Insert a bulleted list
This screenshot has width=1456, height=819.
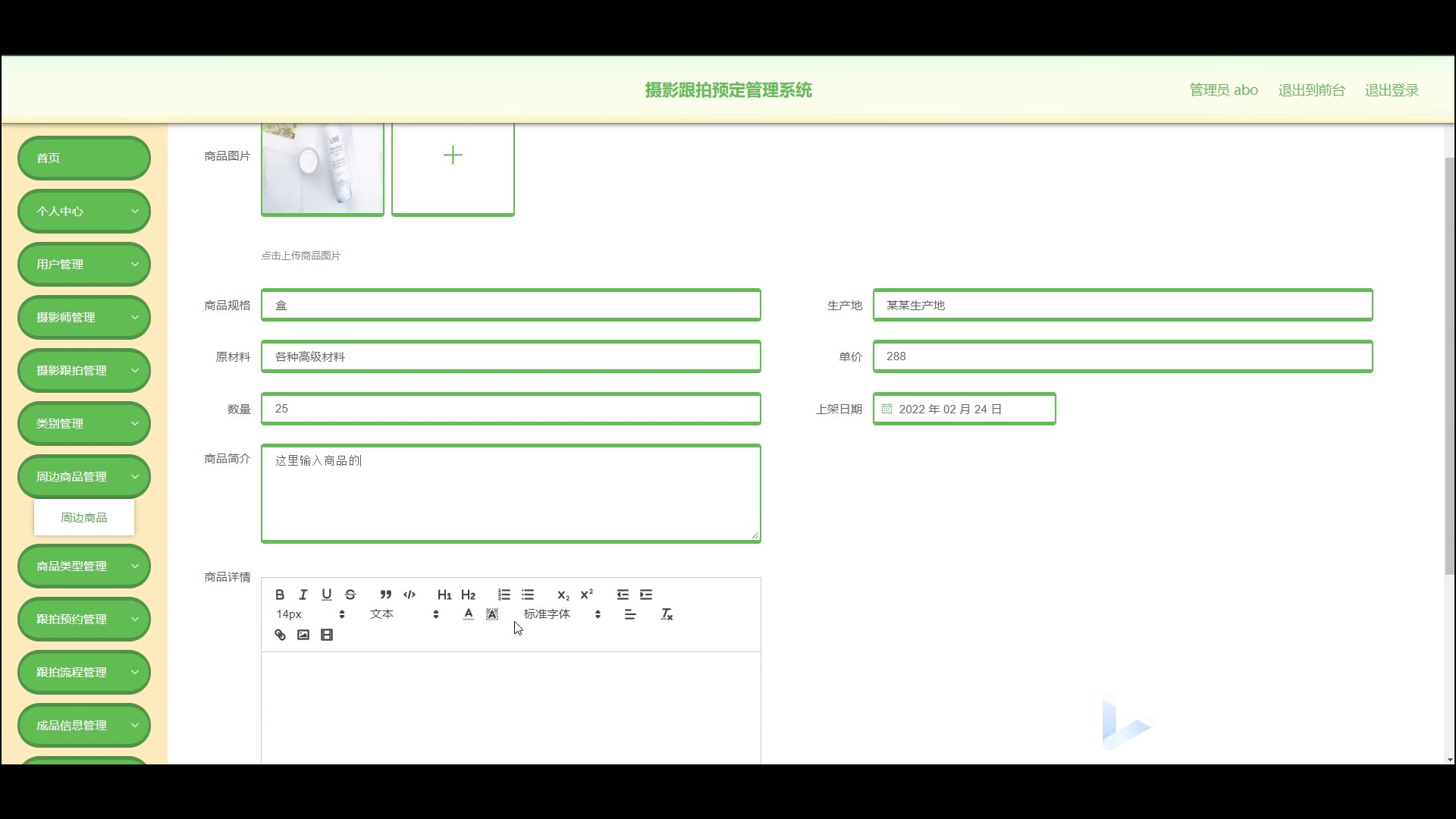[528, 595]
